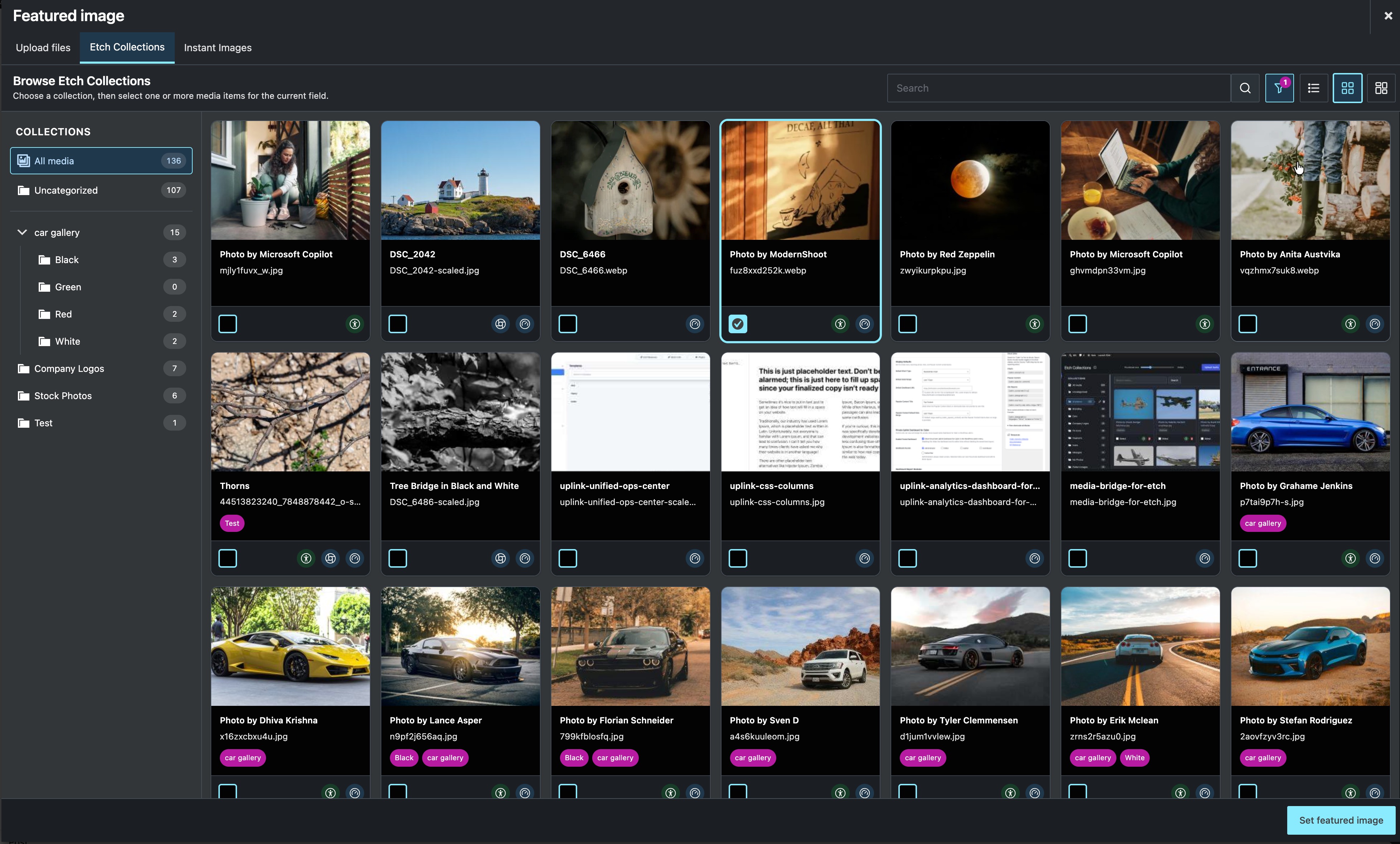
Task: Focus the Search collections input field
Action: tap(1058, 88)
